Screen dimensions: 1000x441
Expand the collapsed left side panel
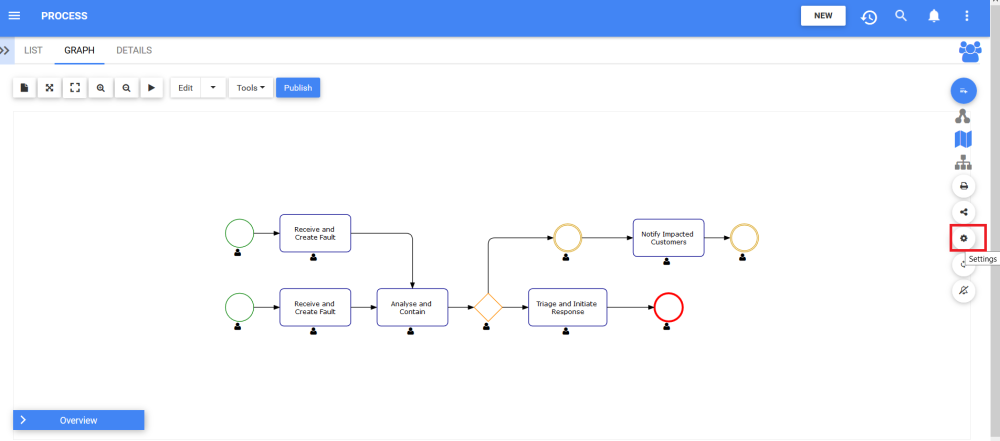(x=6, y=49)
